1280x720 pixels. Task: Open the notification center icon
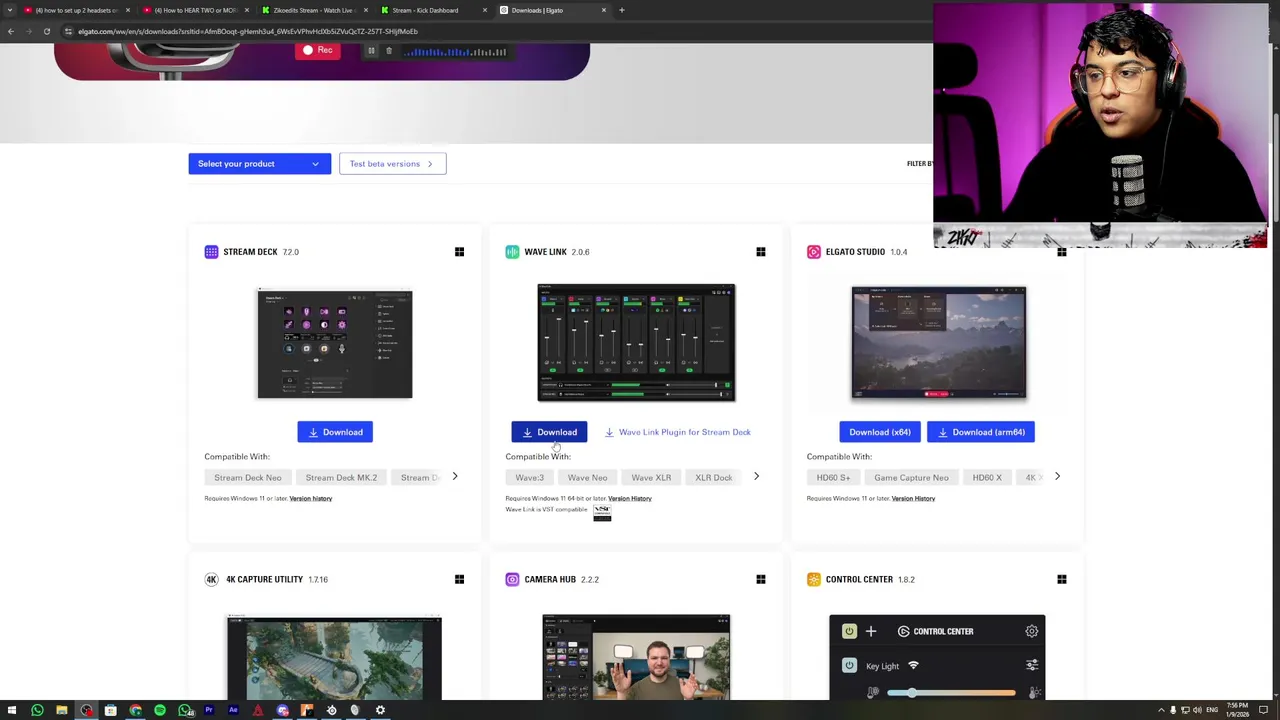(x=1264, y=710)
